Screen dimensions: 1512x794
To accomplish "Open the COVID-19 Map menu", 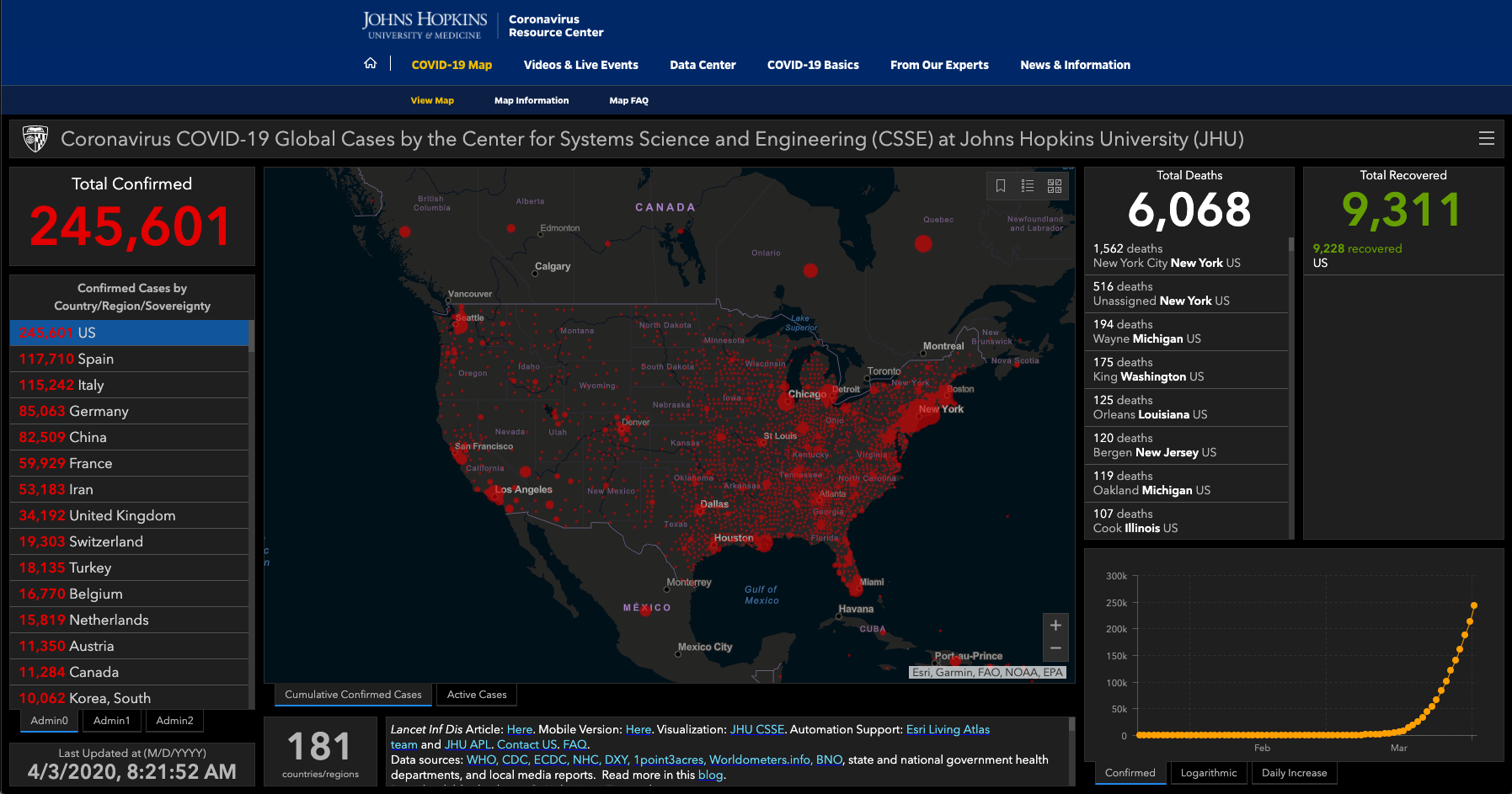I will click(451, 65).
